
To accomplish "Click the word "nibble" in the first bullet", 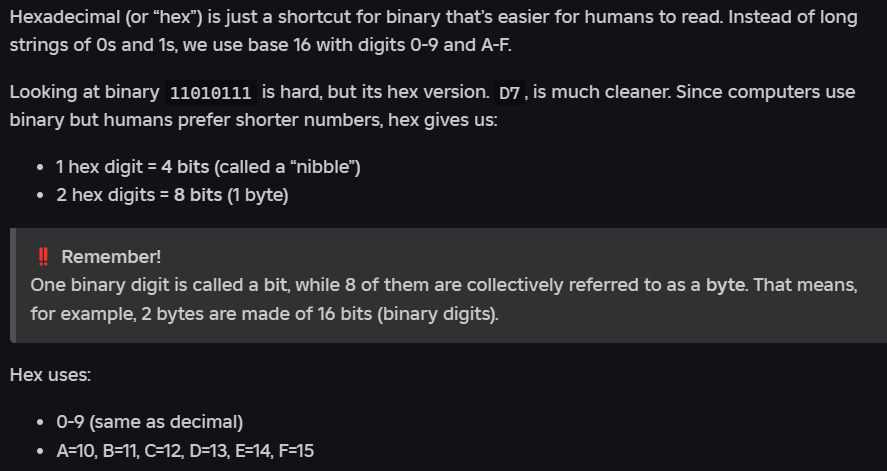I will click(322, 167).
